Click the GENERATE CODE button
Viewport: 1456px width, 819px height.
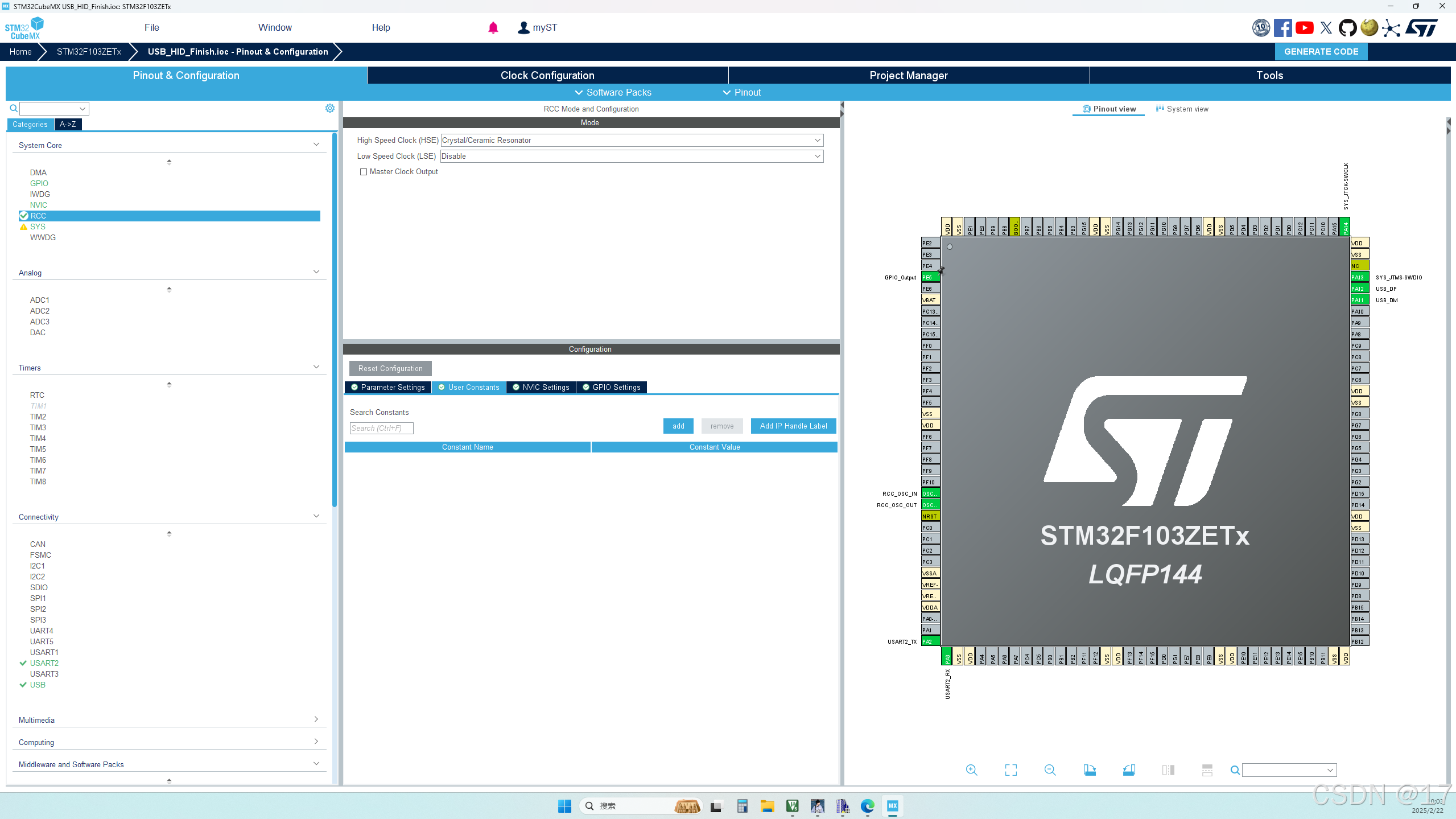1321,51
